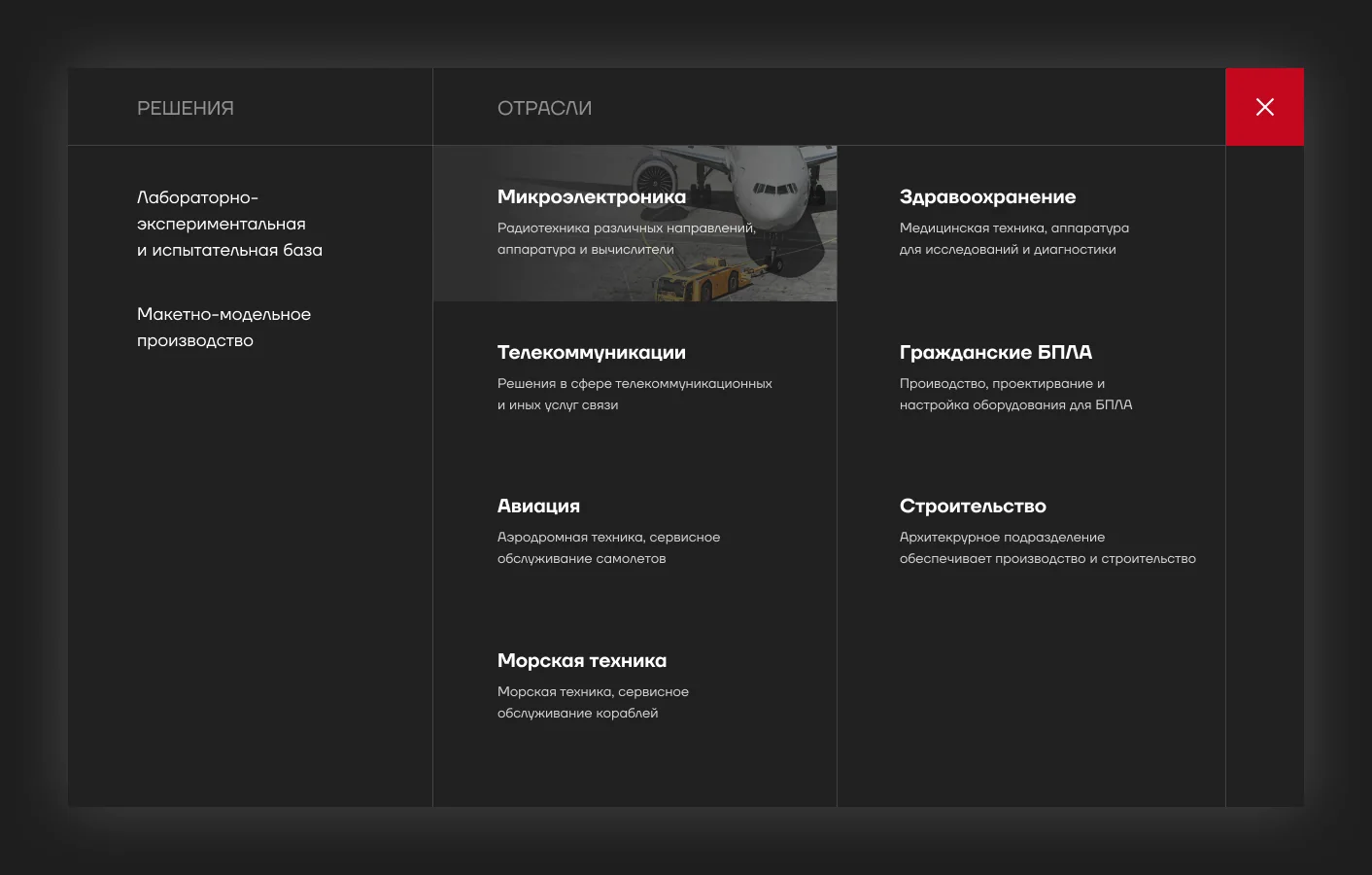Open the Авиация industry heading

[538, 507]
